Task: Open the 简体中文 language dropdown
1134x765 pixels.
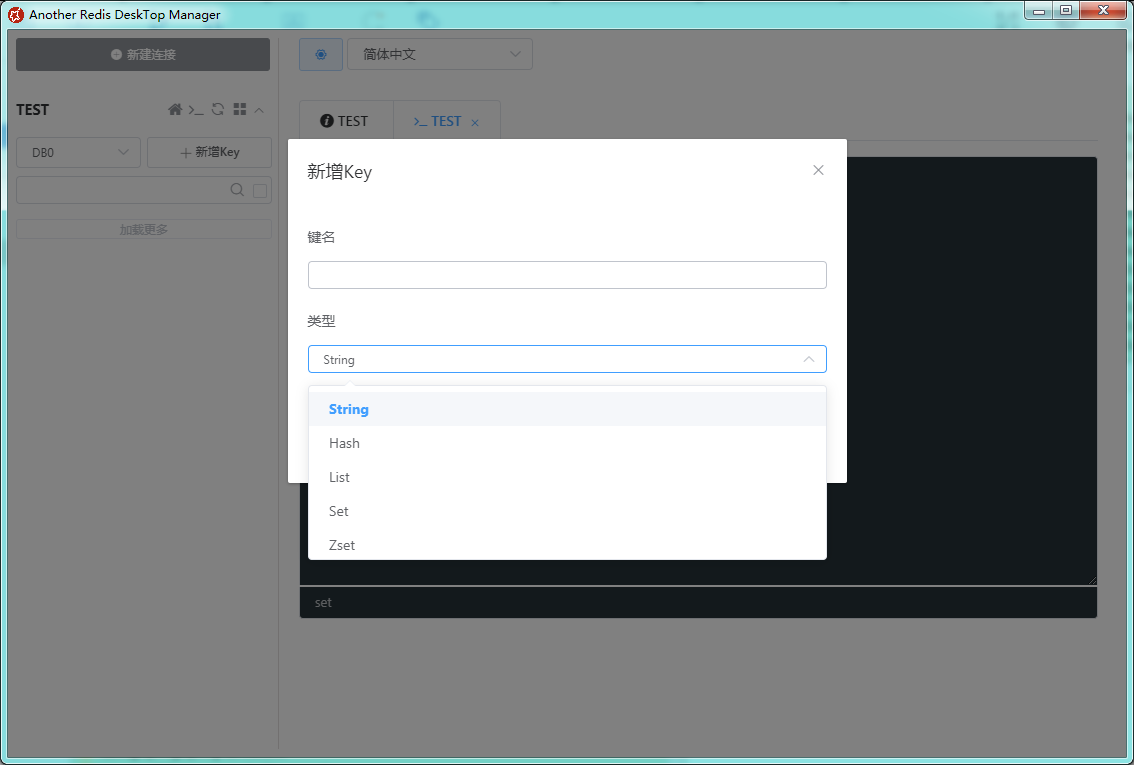Action: [440, 54]
